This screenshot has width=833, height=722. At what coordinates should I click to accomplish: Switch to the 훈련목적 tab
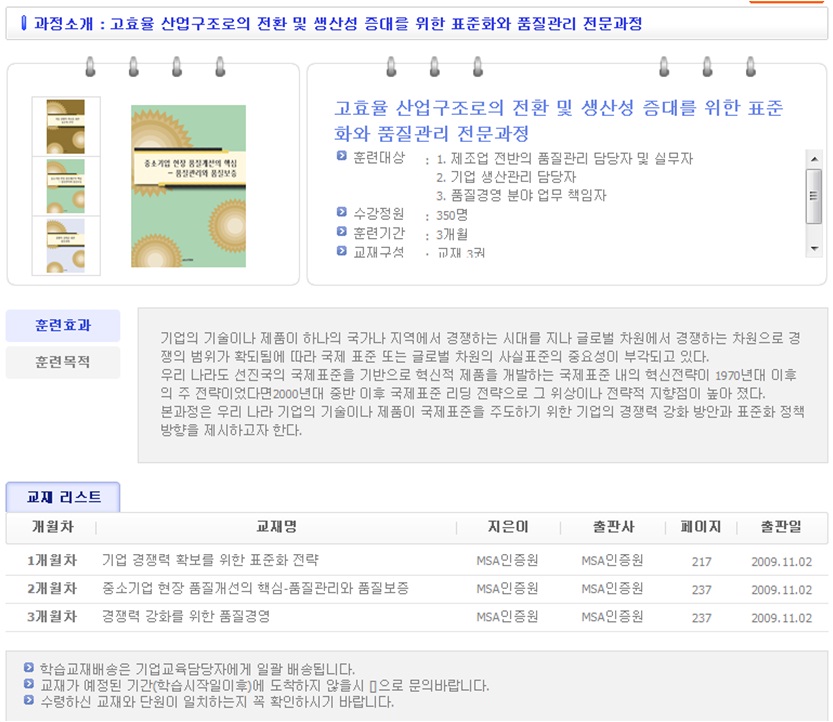63,362
